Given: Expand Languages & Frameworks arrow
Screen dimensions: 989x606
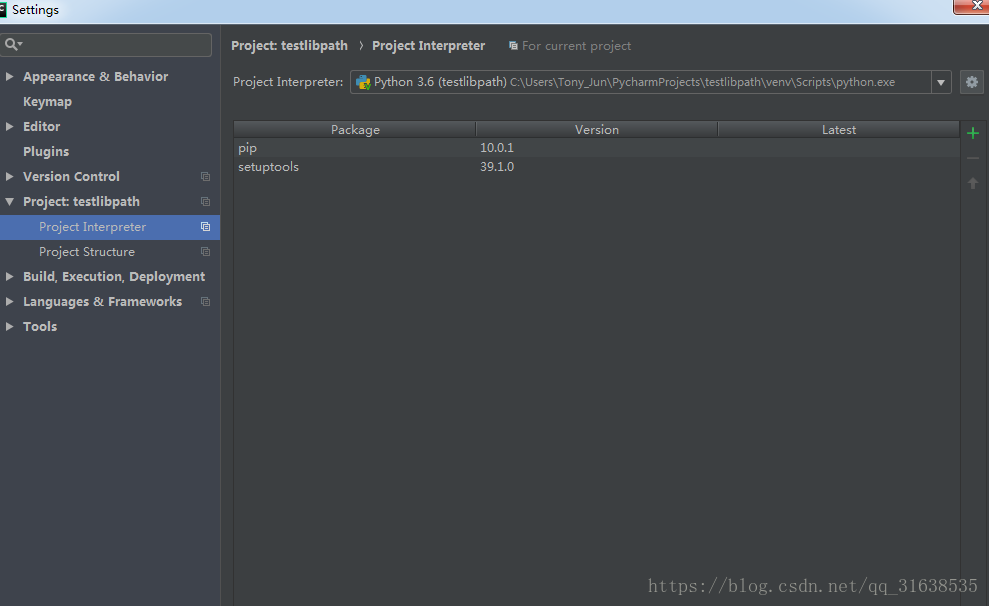Looking at the screenshot, I should pyautogui.click(x=9, y=301).
